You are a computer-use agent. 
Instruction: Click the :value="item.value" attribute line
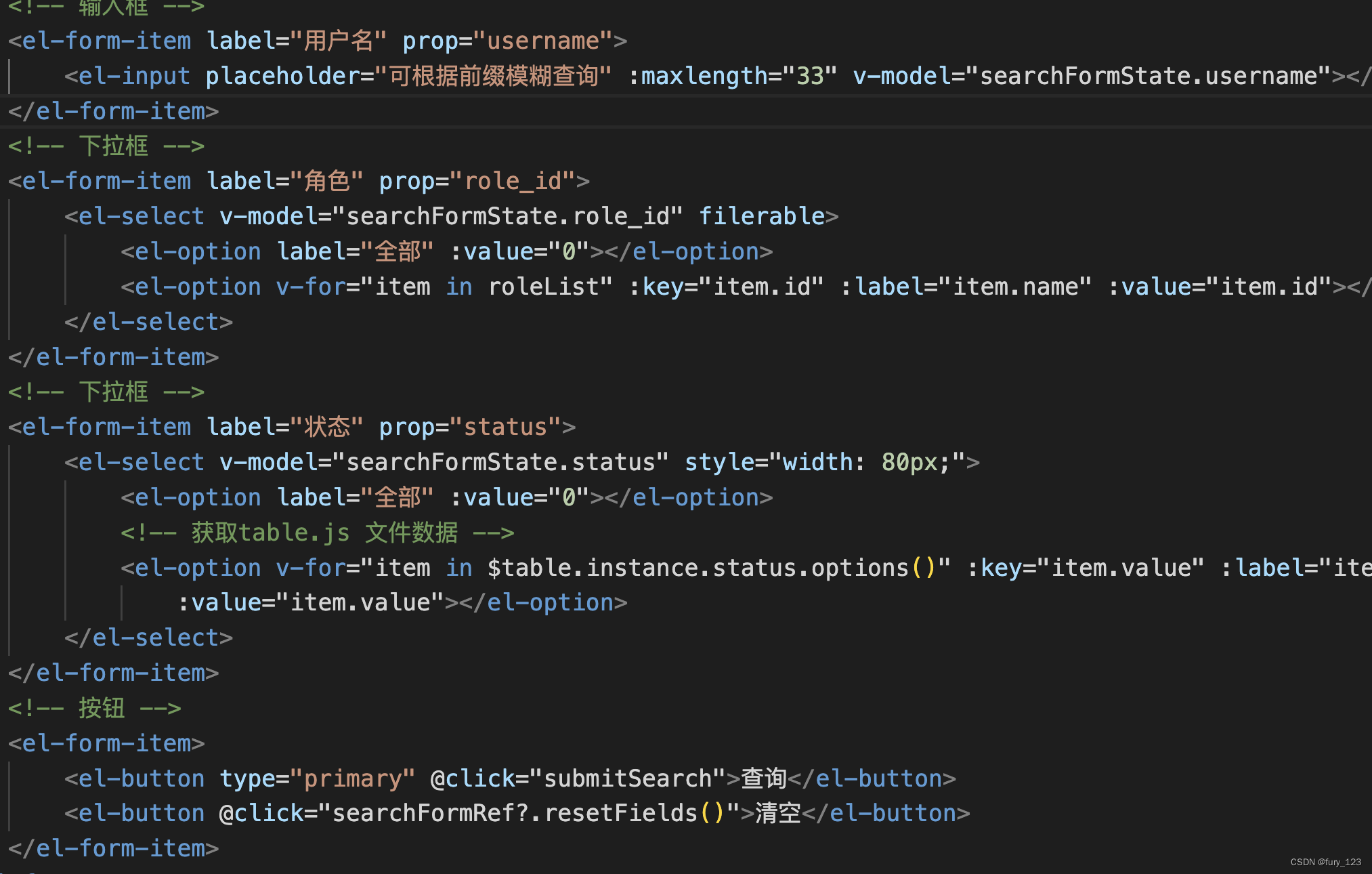[x=311, y=603]
